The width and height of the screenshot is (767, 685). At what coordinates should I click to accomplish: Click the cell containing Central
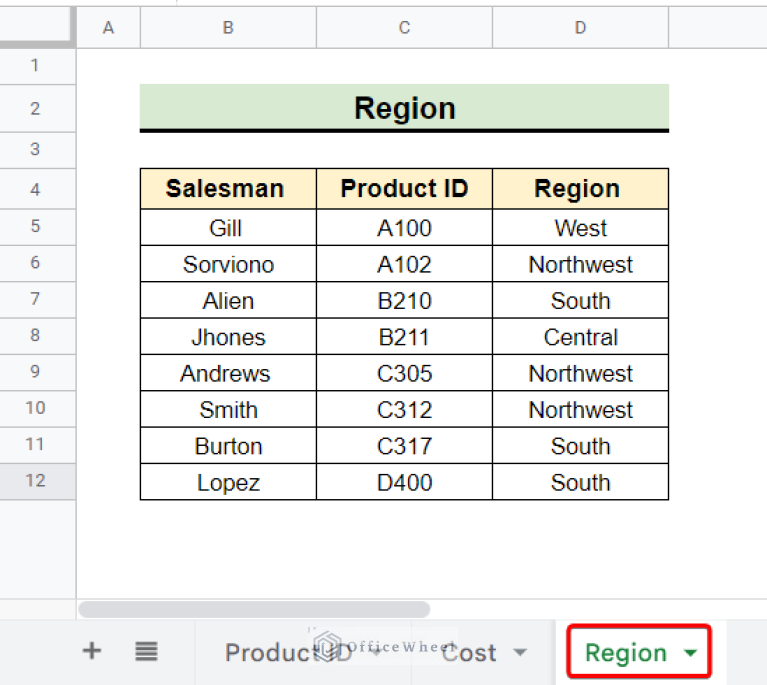coord(580,337)
